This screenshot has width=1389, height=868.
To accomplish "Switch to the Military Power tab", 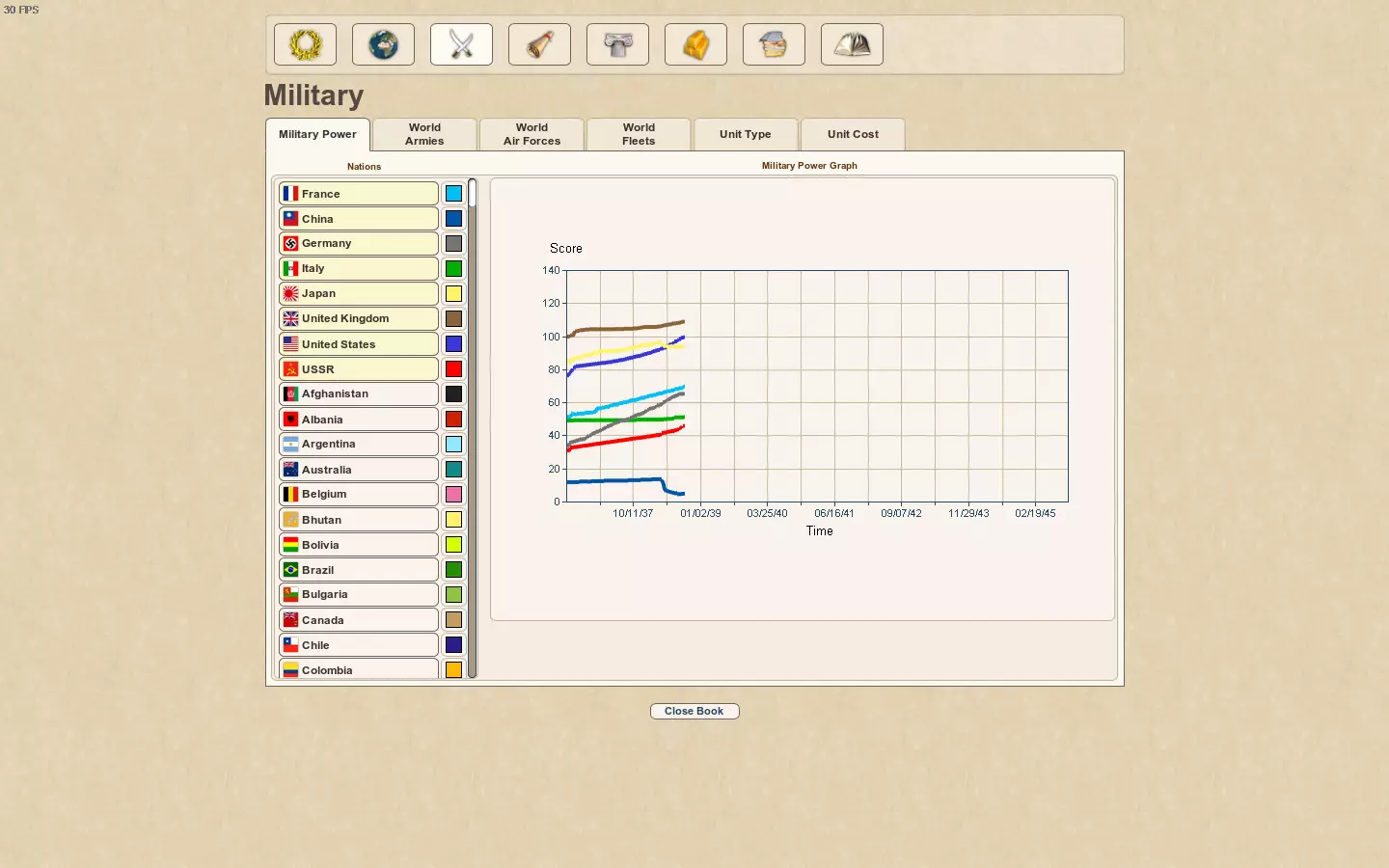I will pos(317,134).
